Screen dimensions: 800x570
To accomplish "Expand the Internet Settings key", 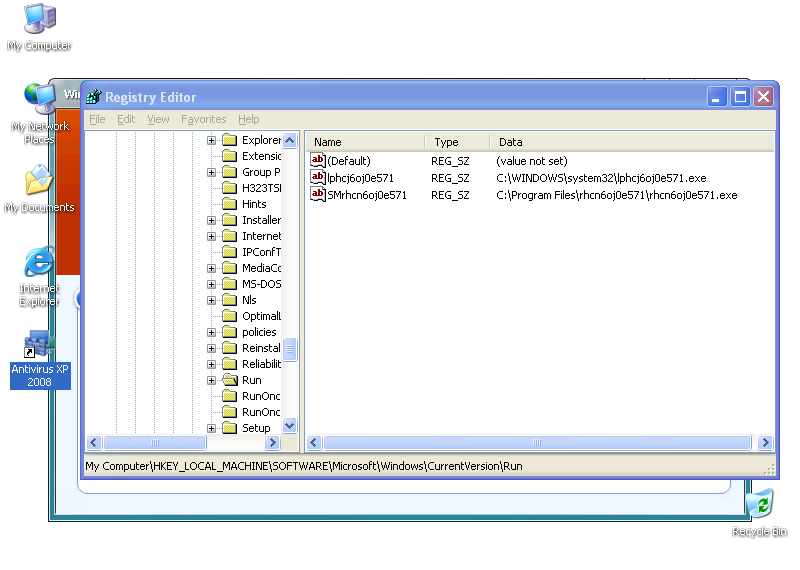I will tap(211, 236).
